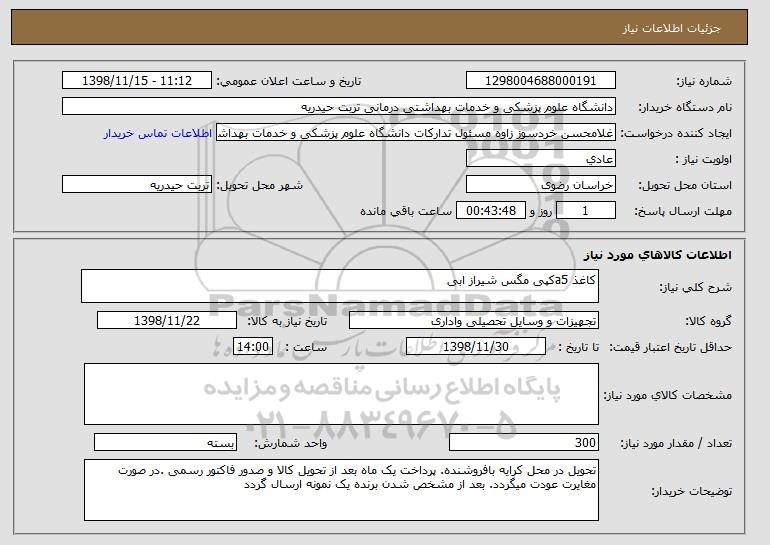
Task: Click the buyer notes text area
Action: click(x=341, y=490)
